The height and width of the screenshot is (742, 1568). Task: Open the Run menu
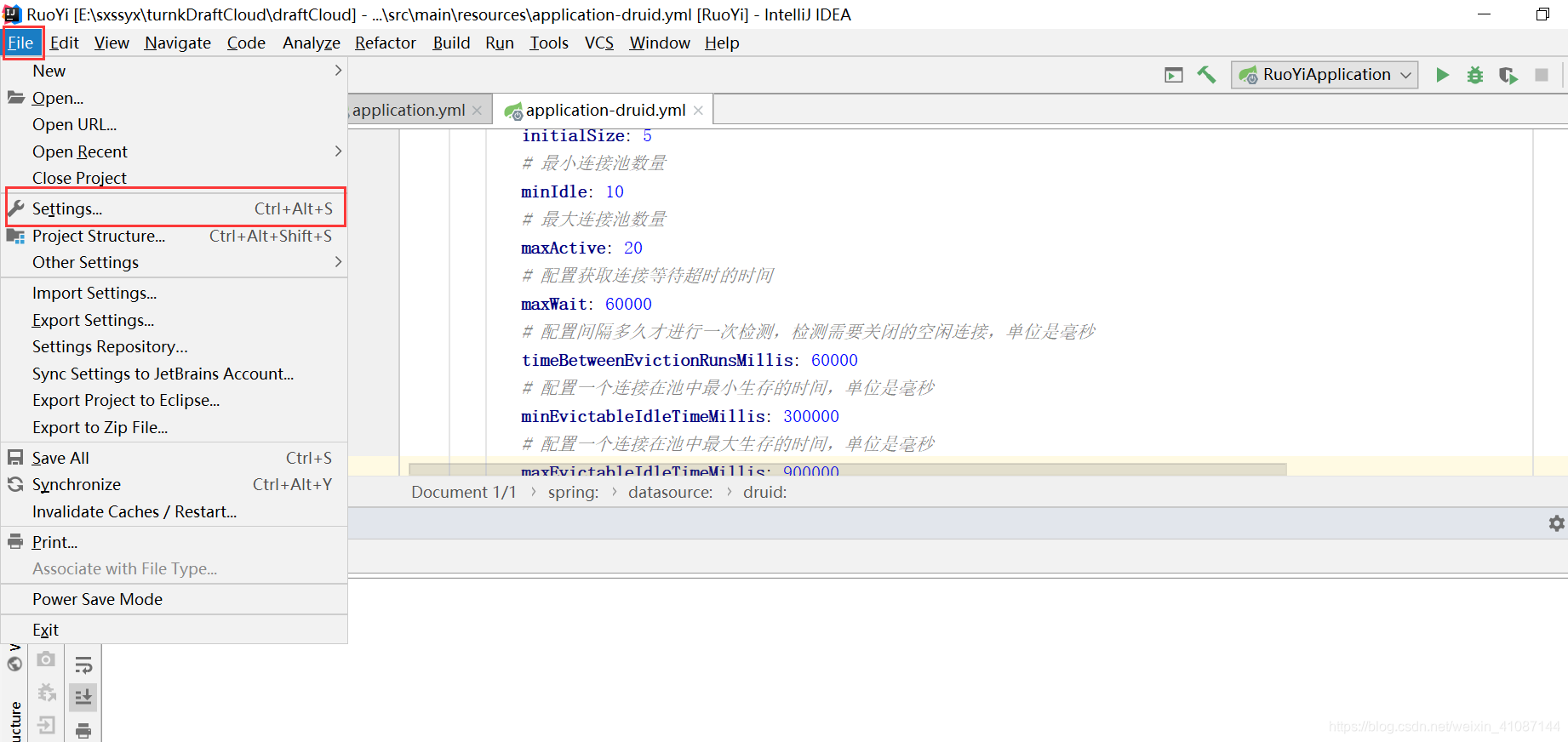point(500,43)
